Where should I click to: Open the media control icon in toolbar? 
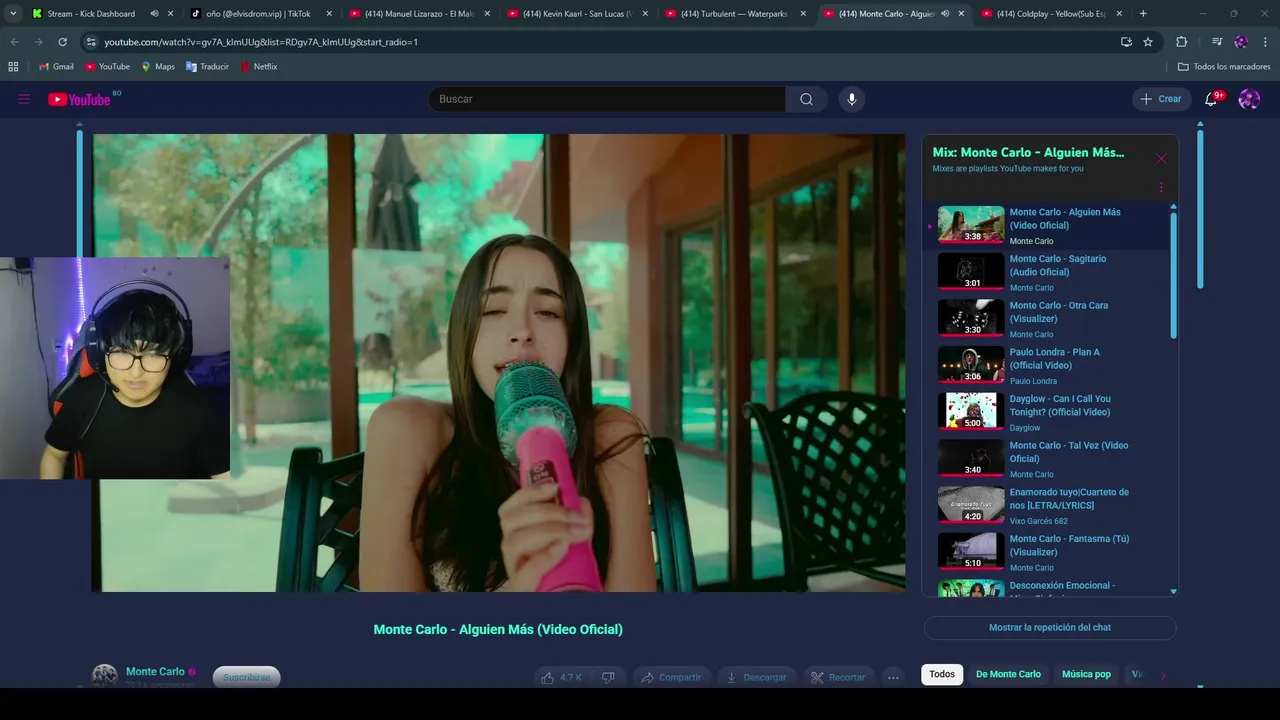(x=1217, y=42)
